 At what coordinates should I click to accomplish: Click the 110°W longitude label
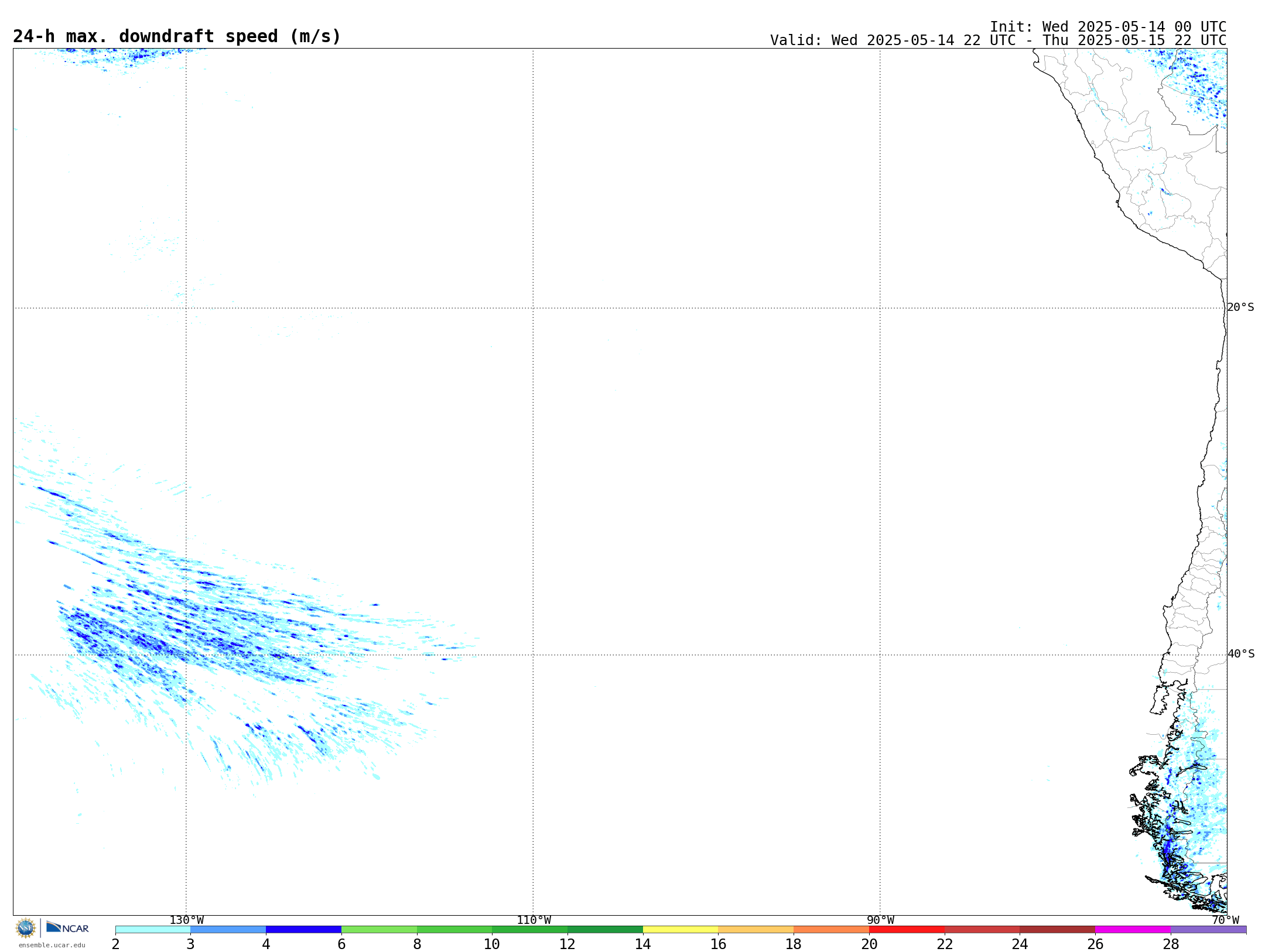pos(534,920)
